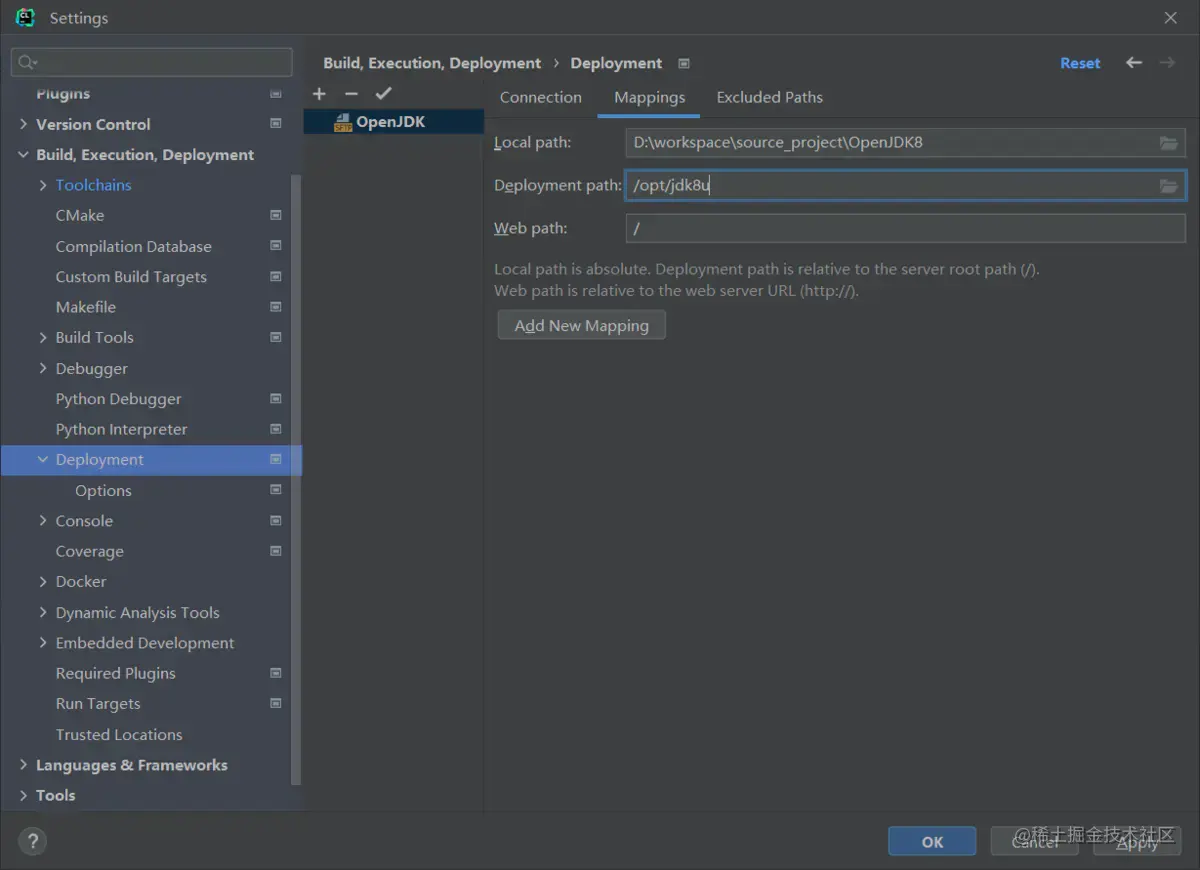This screenshot has width=1200, height=870.
Task: Click the Add New Mapping button
Action: coord(581,326)
